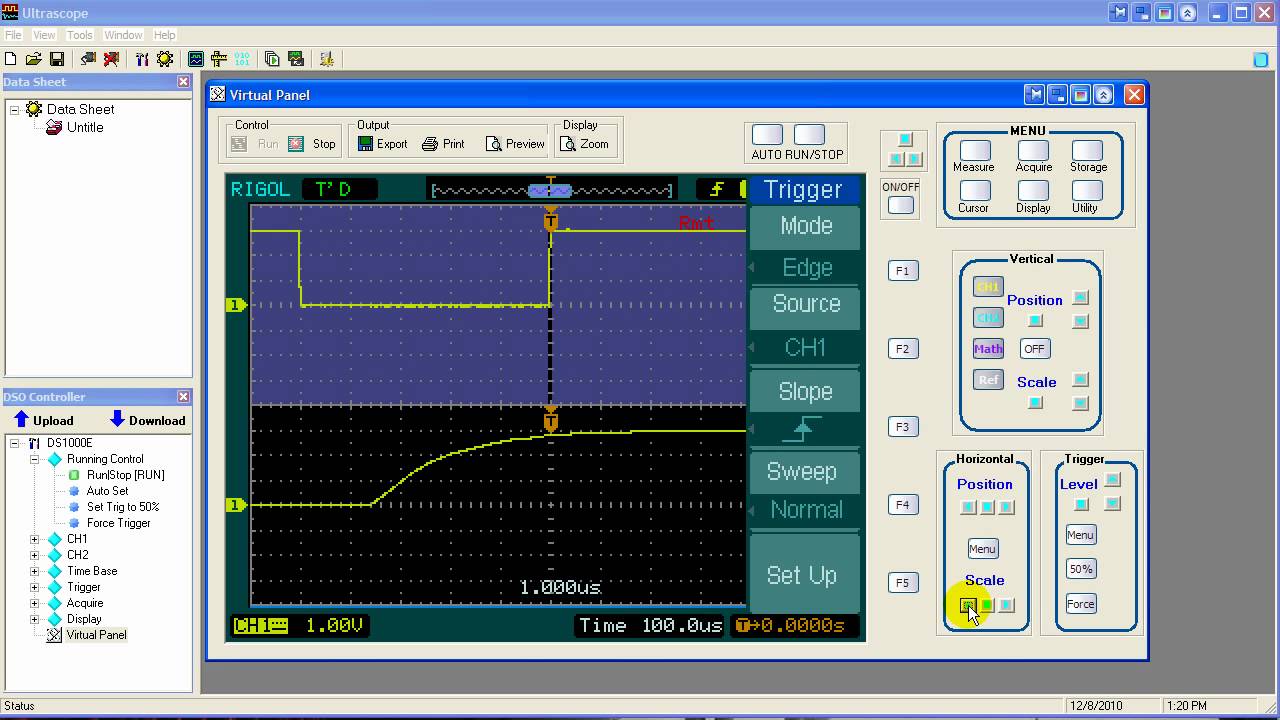
Task: Click Horizontal Scale green middle knob button
Action: (987, 605)
